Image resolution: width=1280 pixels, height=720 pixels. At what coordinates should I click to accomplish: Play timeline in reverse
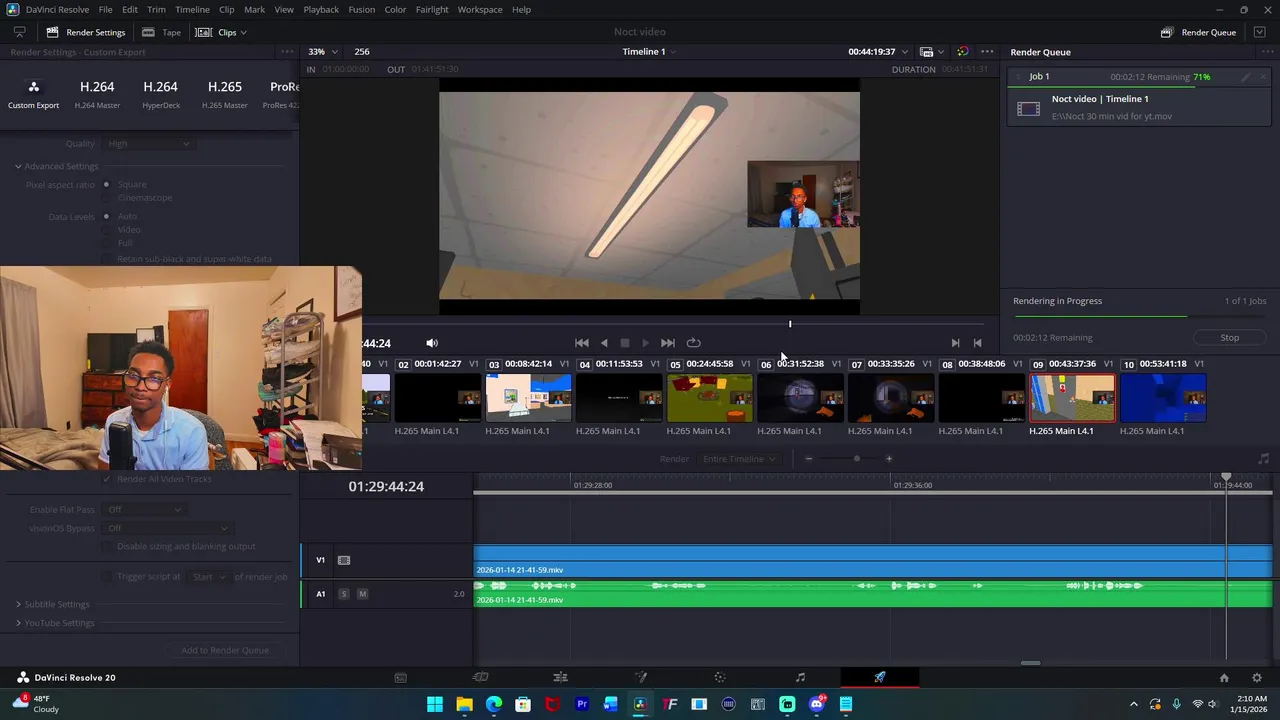pos(604,343)
